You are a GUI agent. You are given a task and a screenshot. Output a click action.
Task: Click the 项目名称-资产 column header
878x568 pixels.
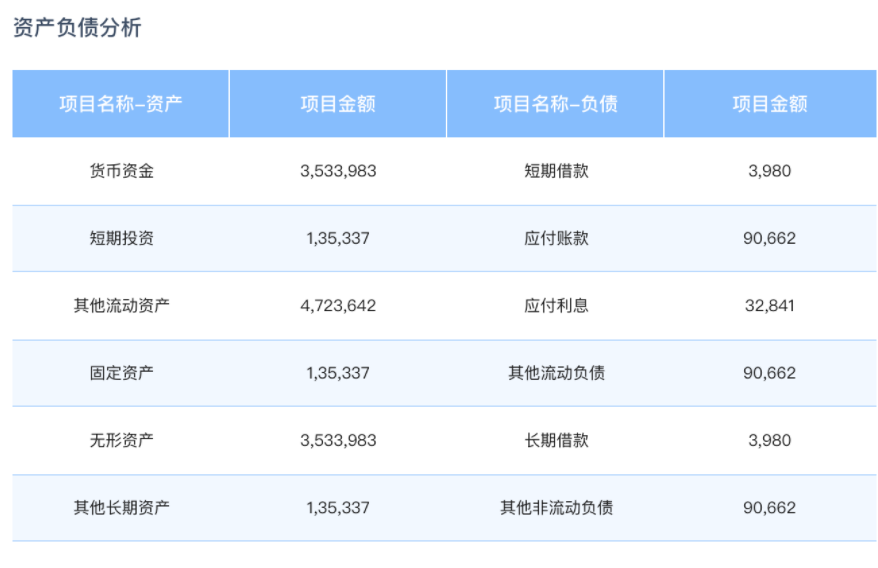[x=121, y=104]
